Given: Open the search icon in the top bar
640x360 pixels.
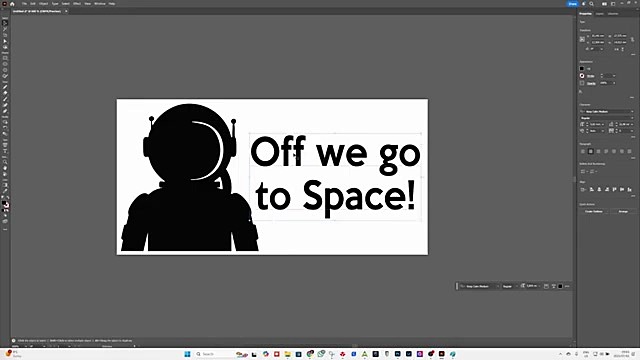Looking at the screenshot, I should [x=591, y=4].
